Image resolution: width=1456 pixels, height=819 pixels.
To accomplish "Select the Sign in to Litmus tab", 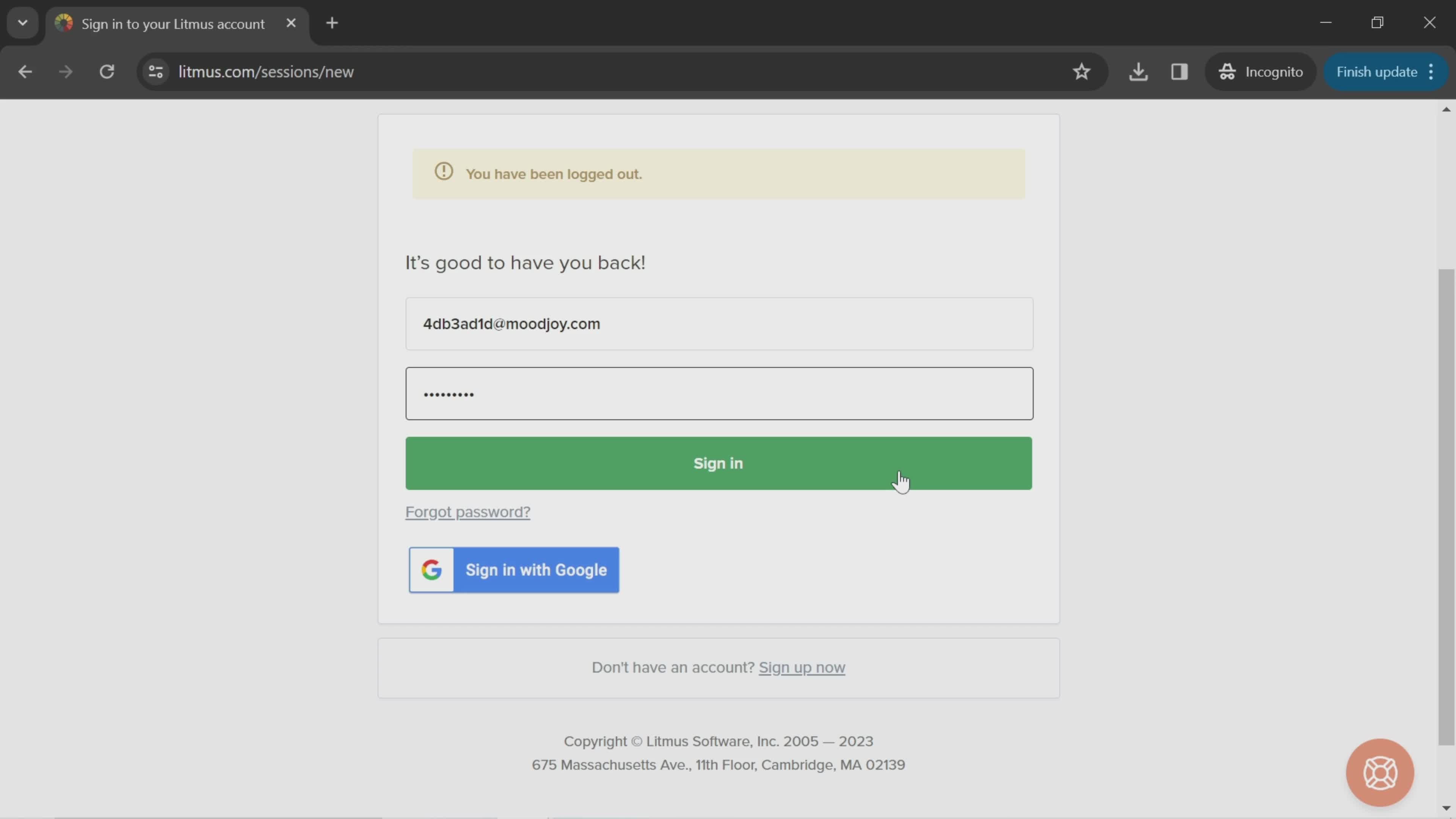I will click(173, 24).
